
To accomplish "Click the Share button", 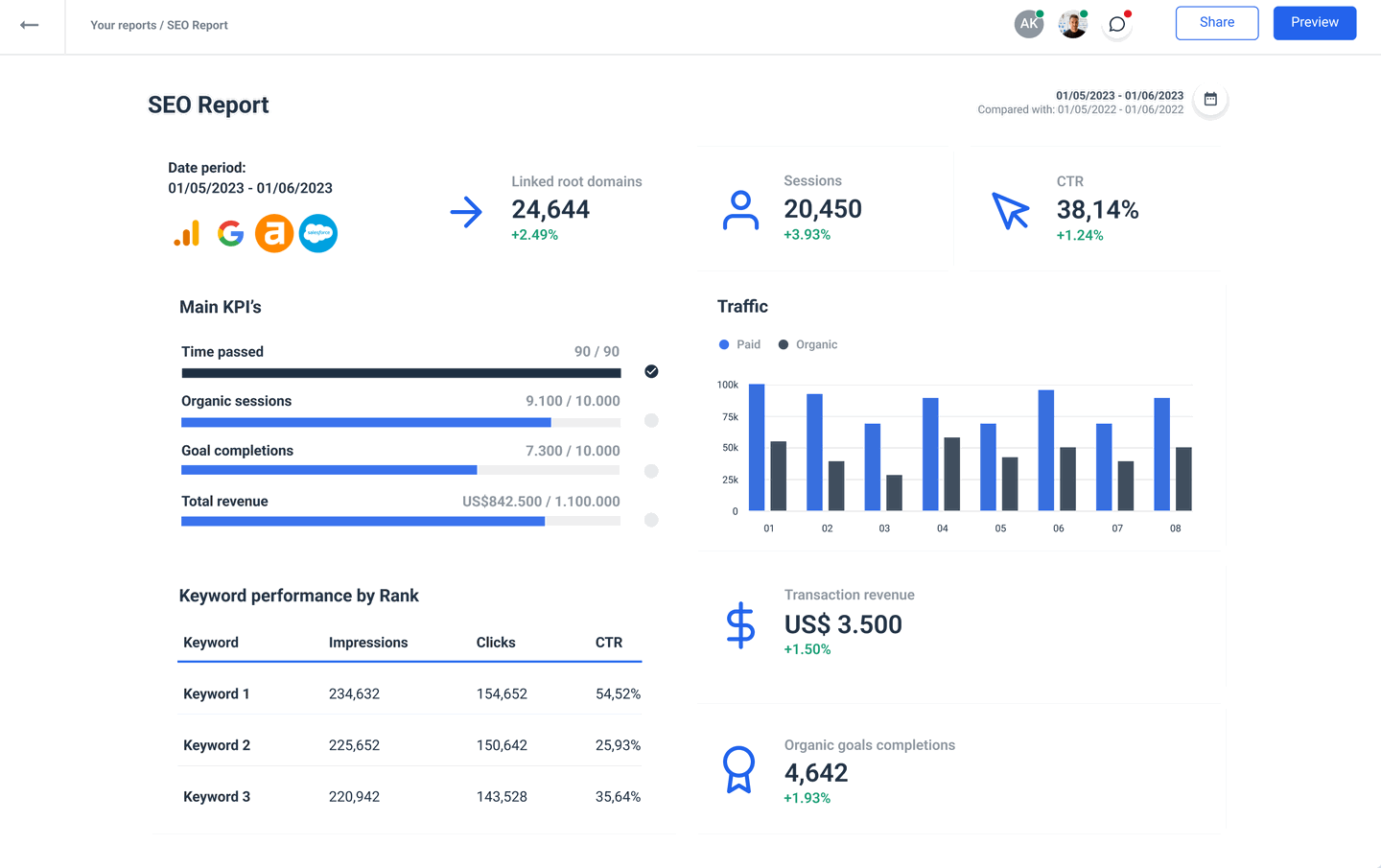I will (1216, 22).
